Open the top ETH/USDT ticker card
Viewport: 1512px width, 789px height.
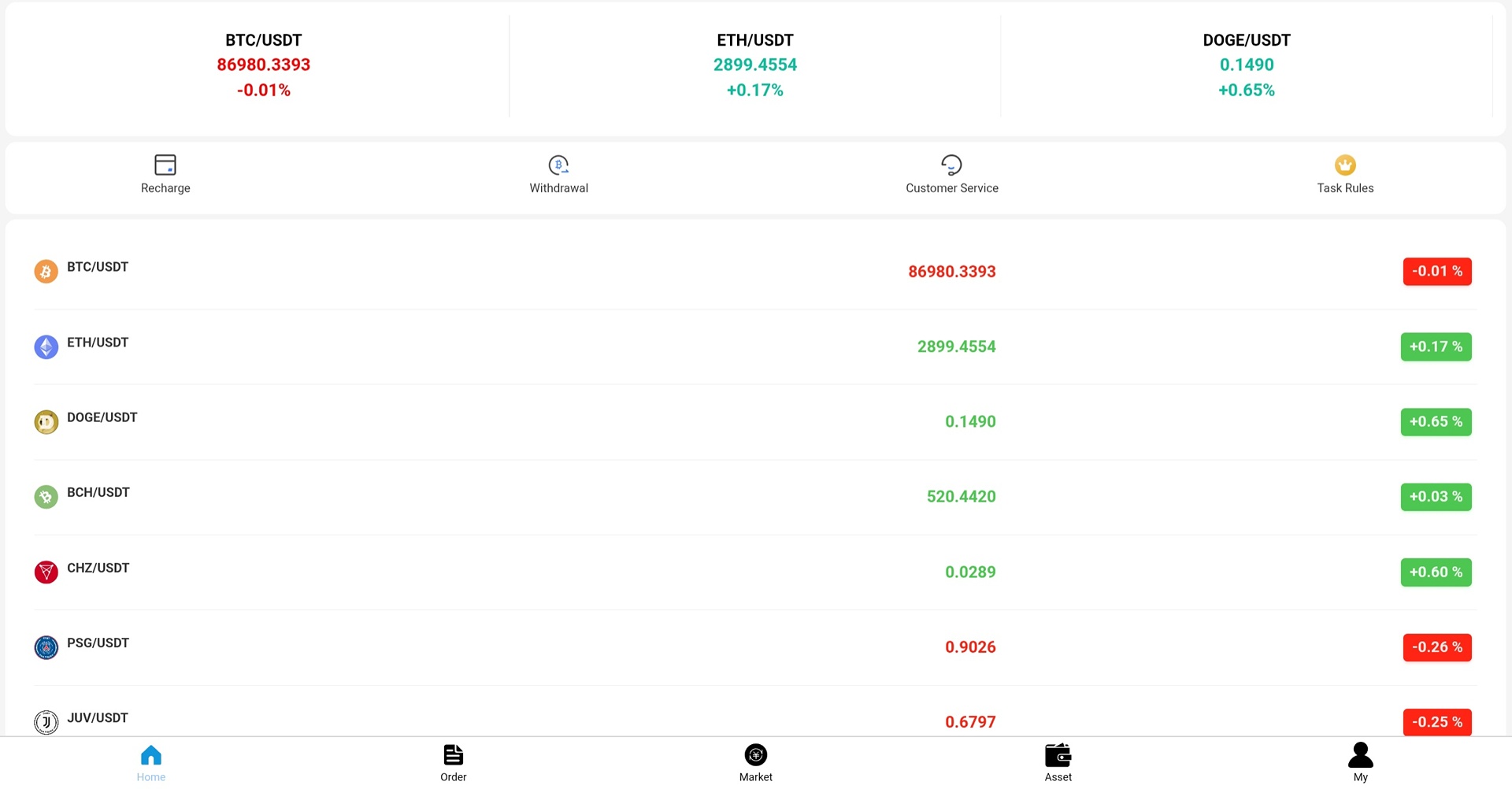pyautogui.click(x=755, y=65)
